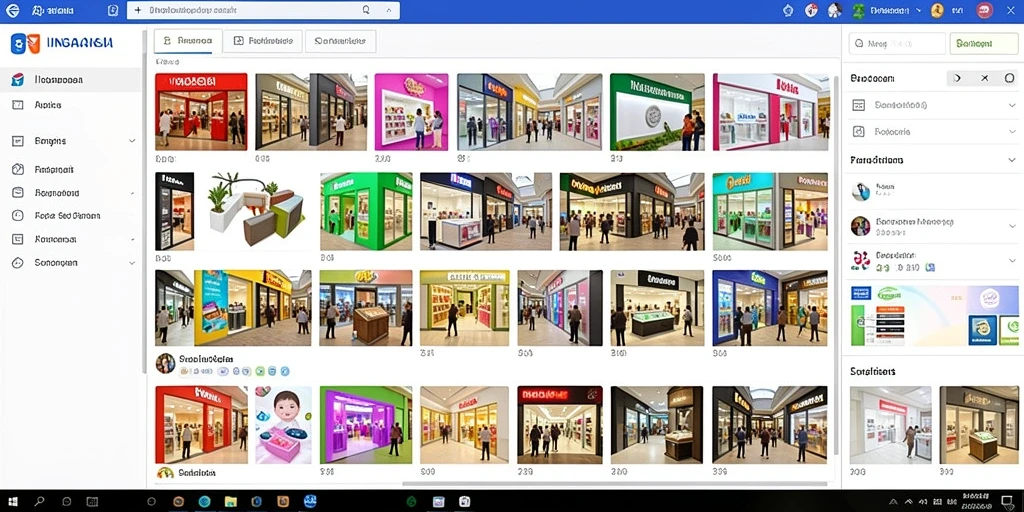
Task: Toggle the half-moon option in right panel header
Action: (958, 78)
